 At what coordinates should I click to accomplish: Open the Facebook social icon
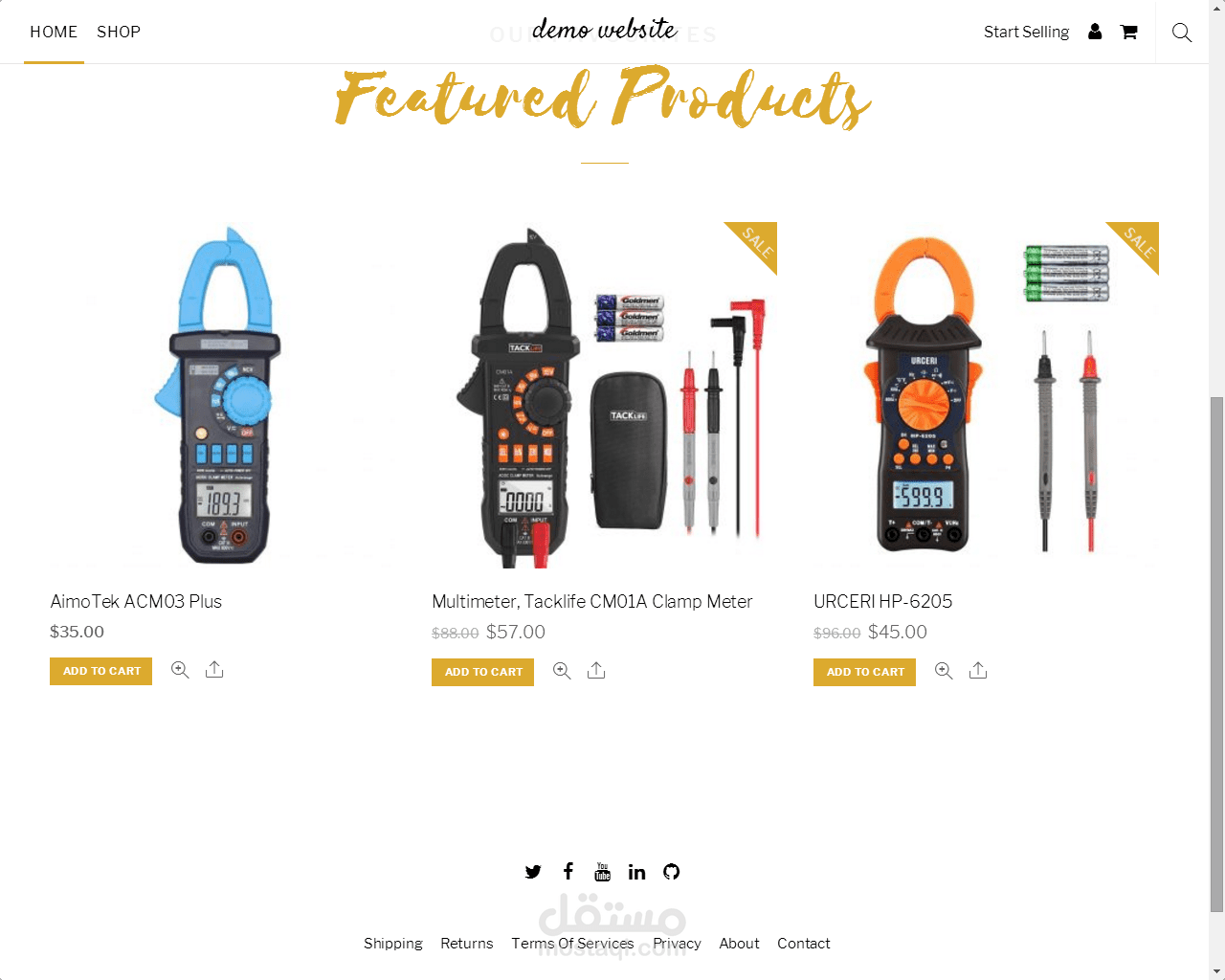tap(568, 871)
